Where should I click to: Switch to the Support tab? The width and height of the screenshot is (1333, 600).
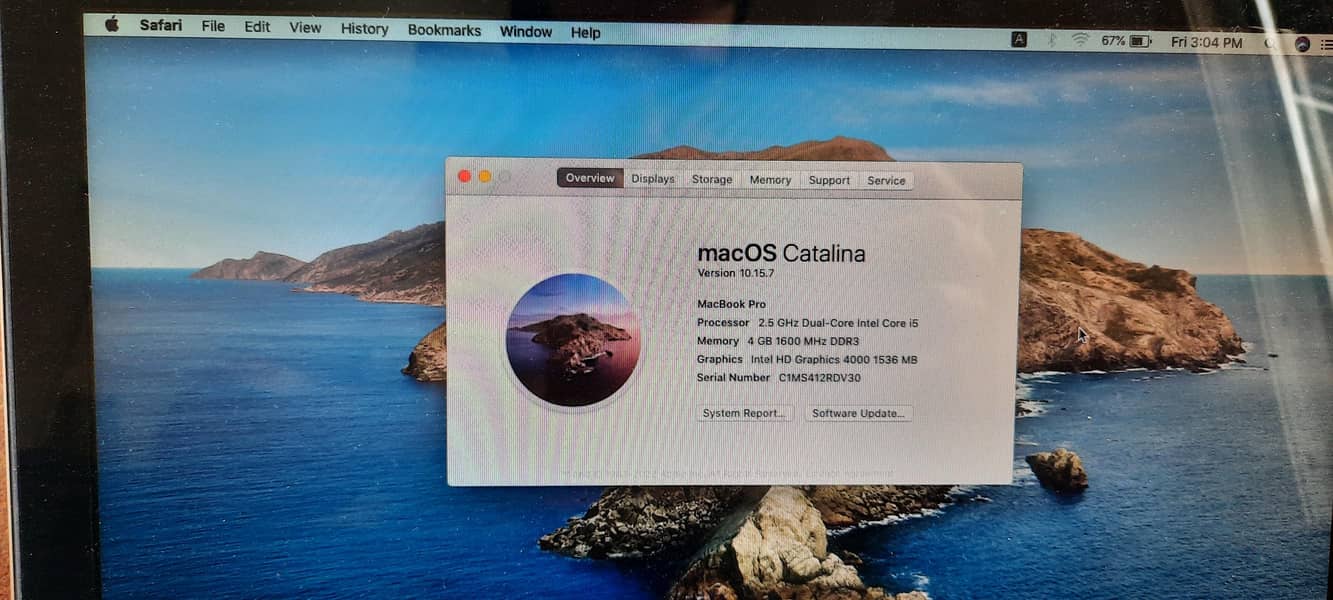tap(829, 181)
